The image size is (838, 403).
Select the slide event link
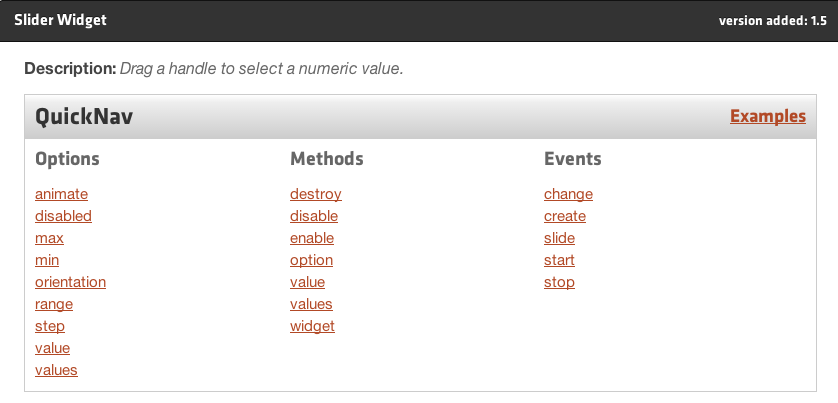(x=560, y=238)
